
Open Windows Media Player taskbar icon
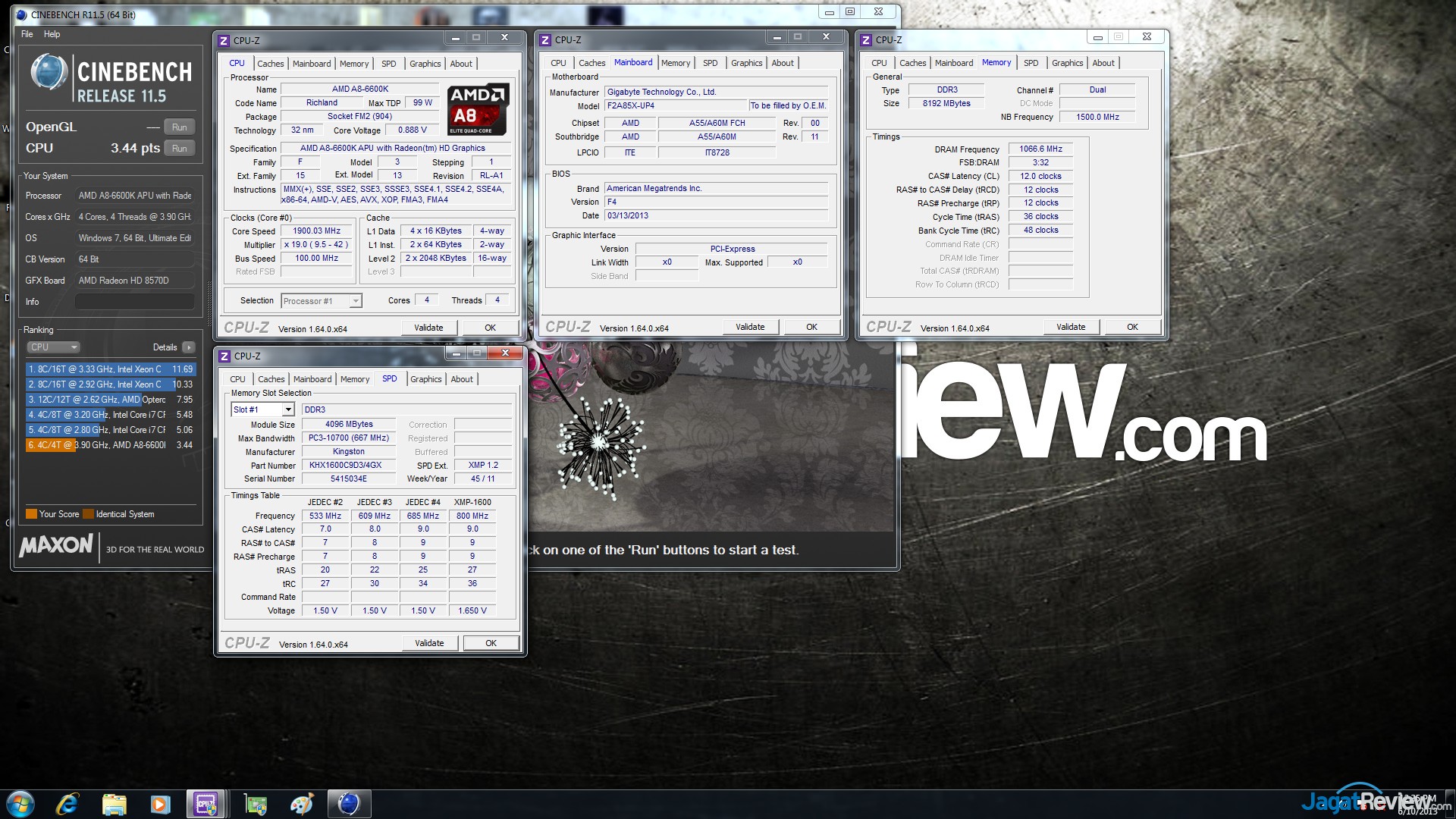click(x=160, y=803)
